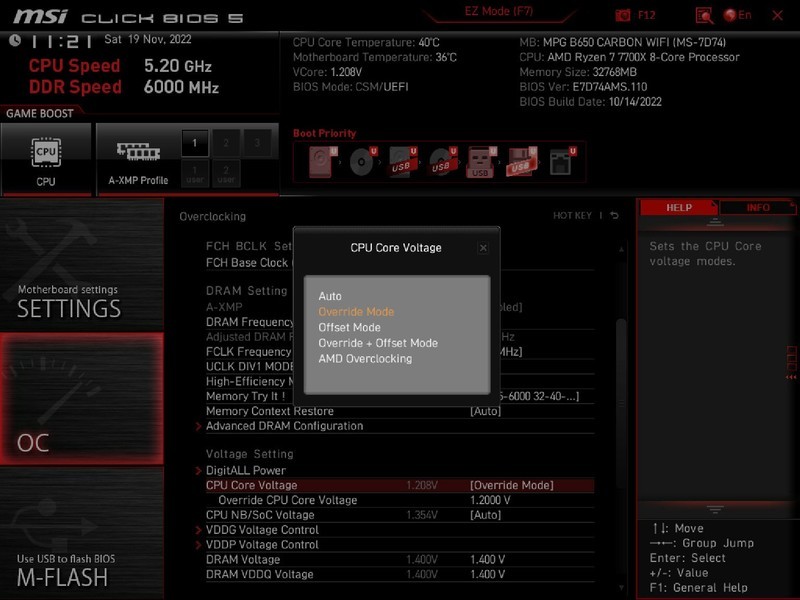Expand VDDG Voltage Control

262,530
